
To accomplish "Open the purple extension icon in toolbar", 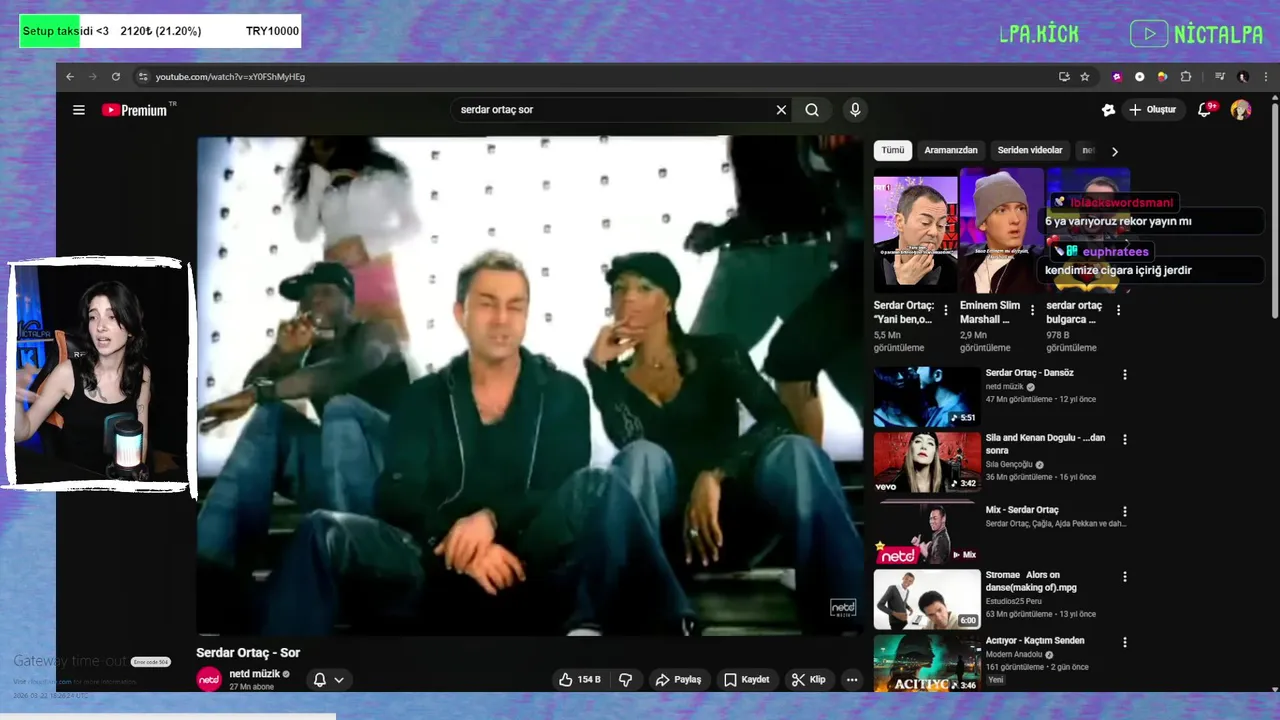I will [1117, 77].
